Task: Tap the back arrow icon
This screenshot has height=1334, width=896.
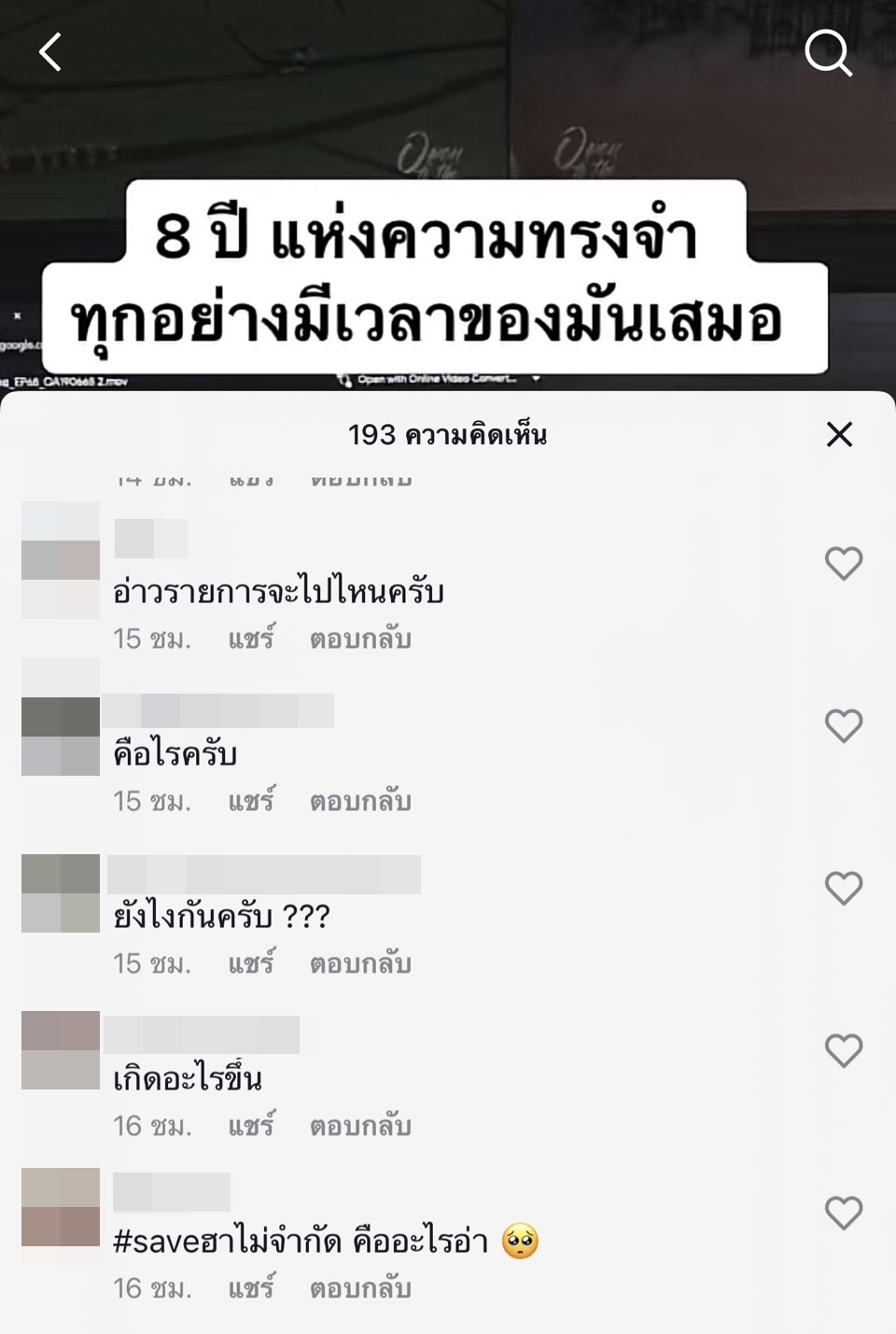Action: (50, 52)
